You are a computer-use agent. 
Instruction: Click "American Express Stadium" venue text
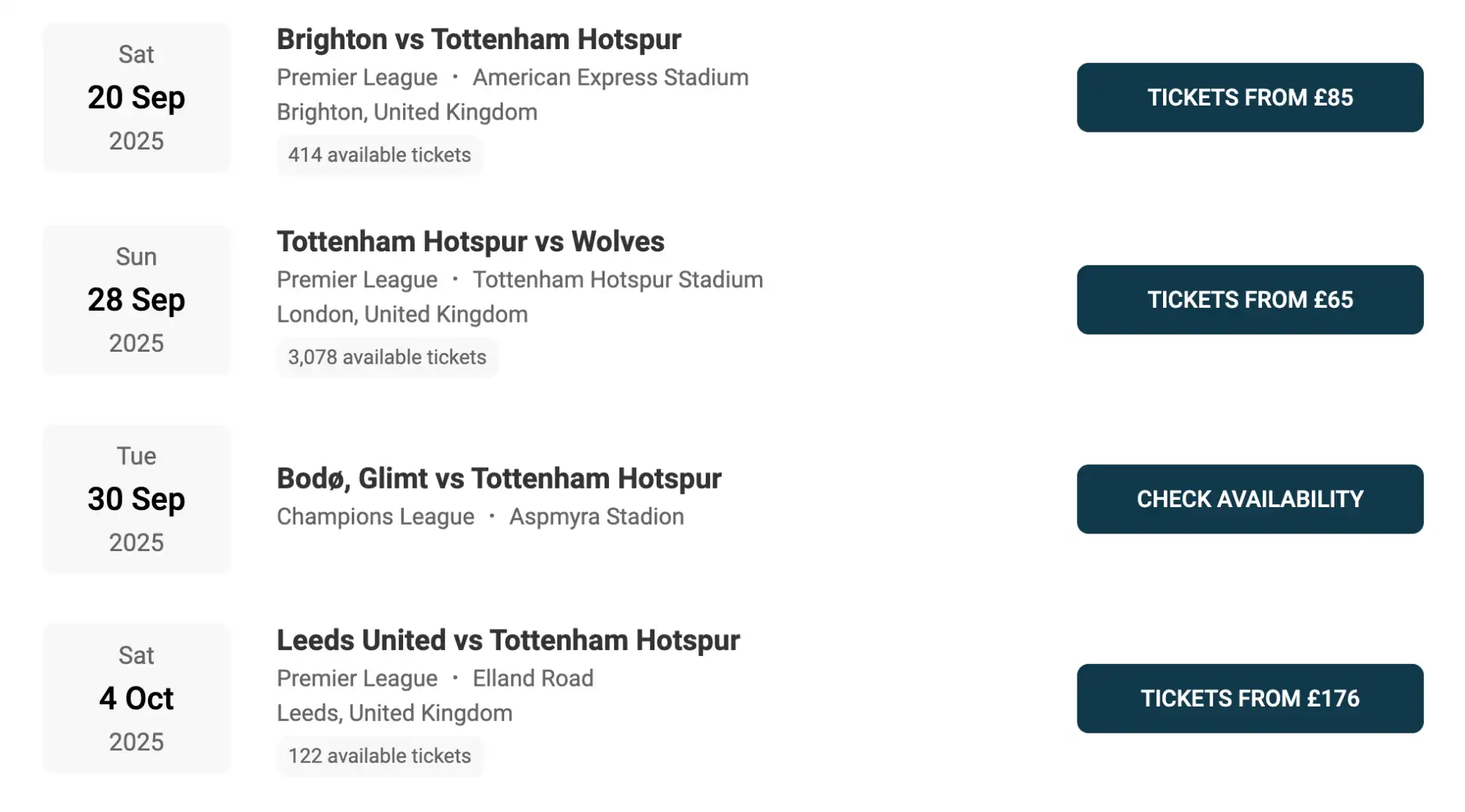610,77
